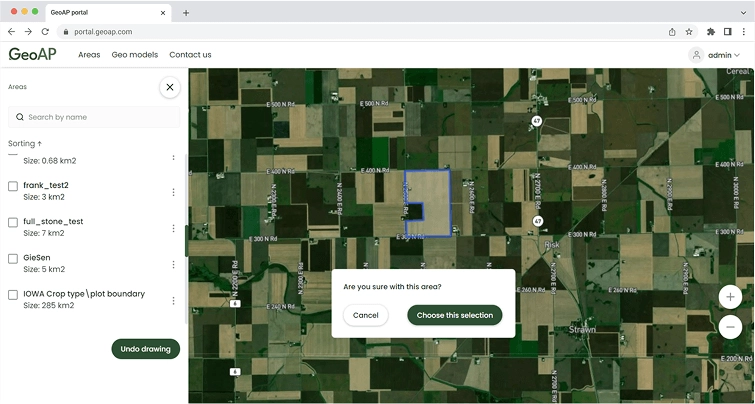Open options for IOWA Crop type area
Screen dimensions: 755x404
tap(174, 300)
